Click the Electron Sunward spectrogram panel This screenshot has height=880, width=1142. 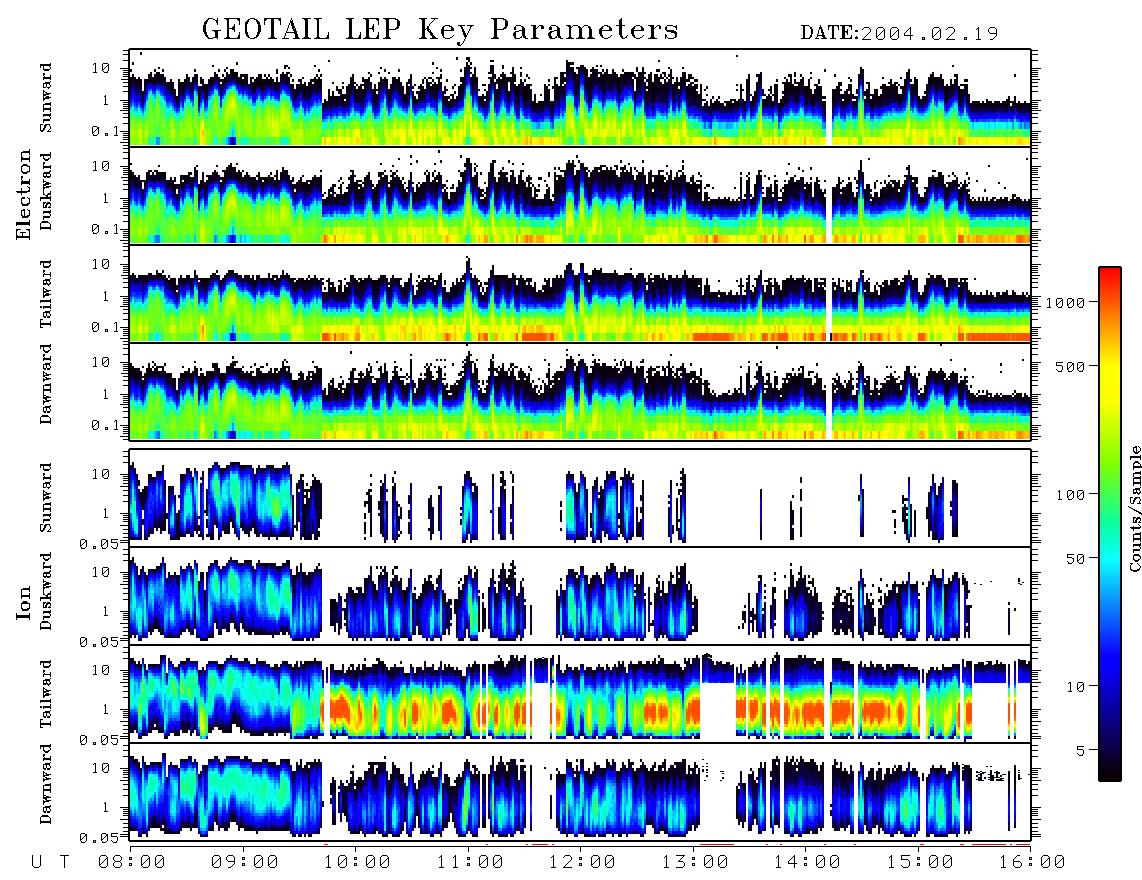click(x=580, y=98)
